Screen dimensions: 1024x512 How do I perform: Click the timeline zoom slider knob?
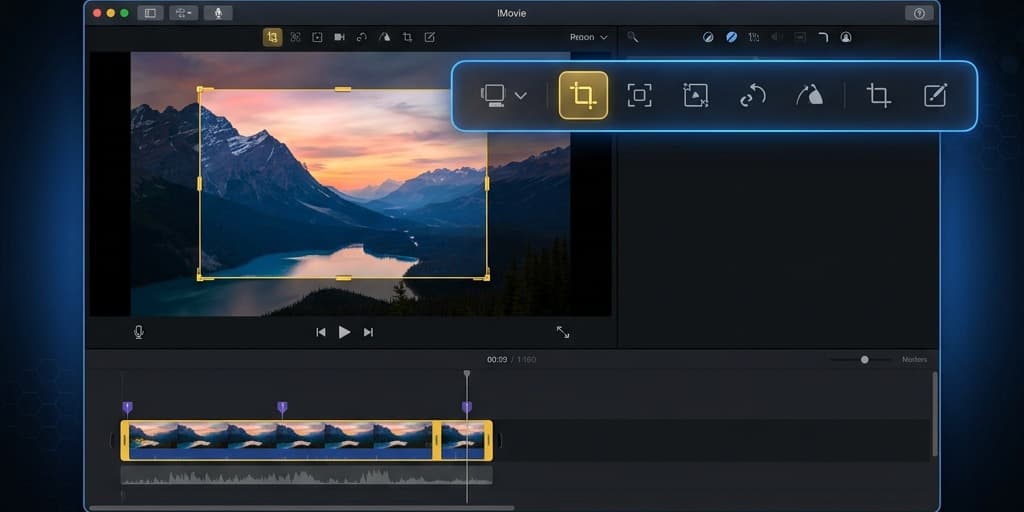click(865, 360)
